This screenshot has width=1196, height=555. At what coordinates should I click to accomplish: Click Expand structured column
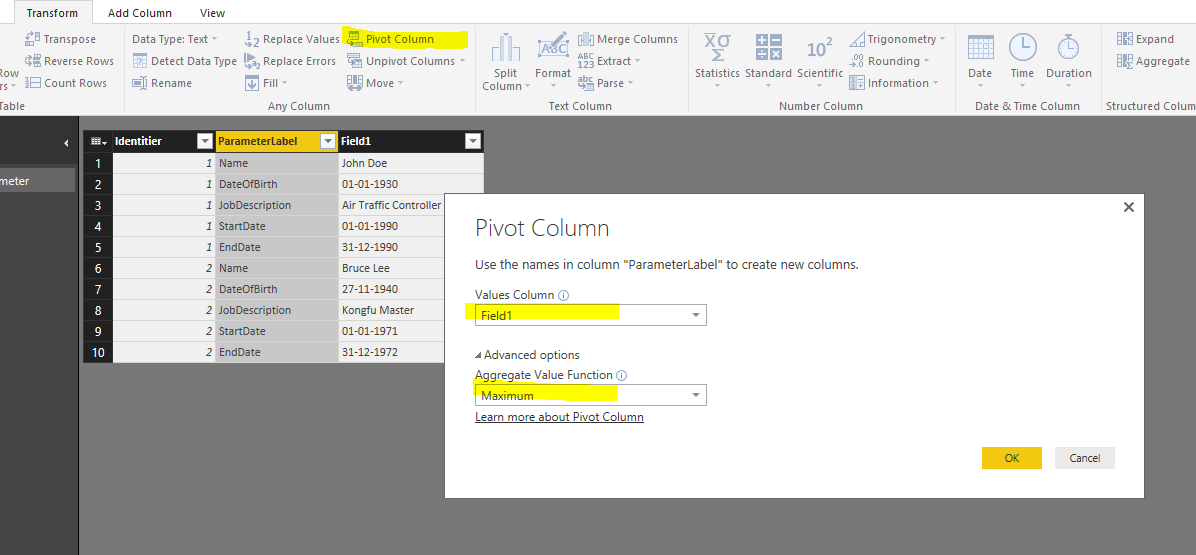[1145, 39]
